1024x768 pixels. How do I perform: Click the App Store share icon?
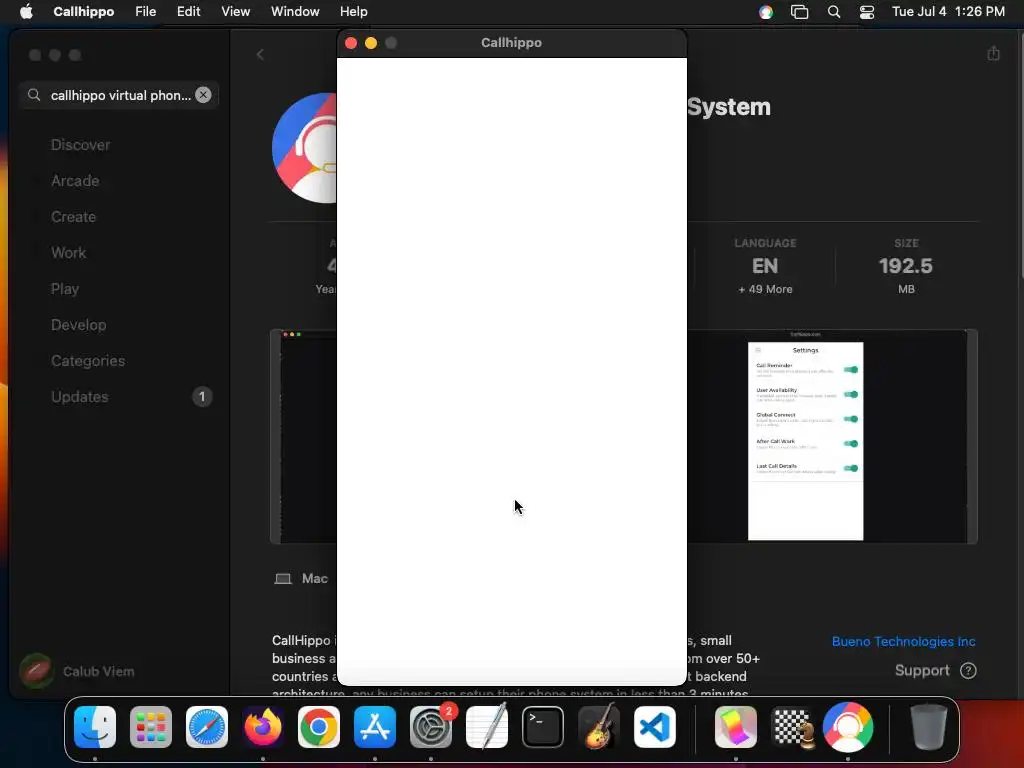click(x=993, y=53)
